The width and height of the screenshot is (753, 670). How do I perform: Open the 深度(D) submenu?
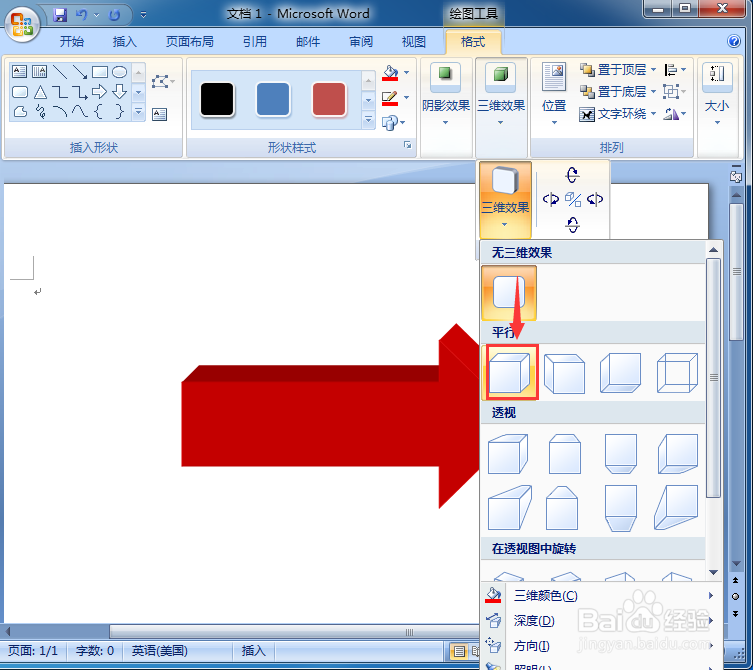tap(599, 621)
